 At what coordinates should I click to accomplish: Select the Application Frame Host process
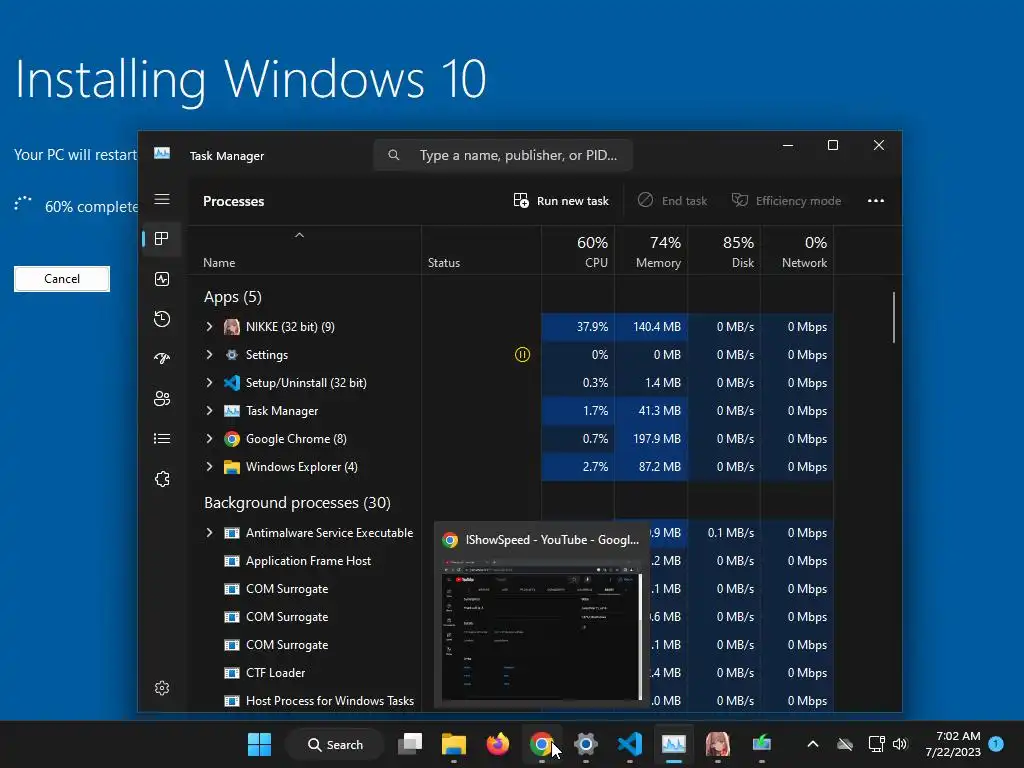(308, 561)
